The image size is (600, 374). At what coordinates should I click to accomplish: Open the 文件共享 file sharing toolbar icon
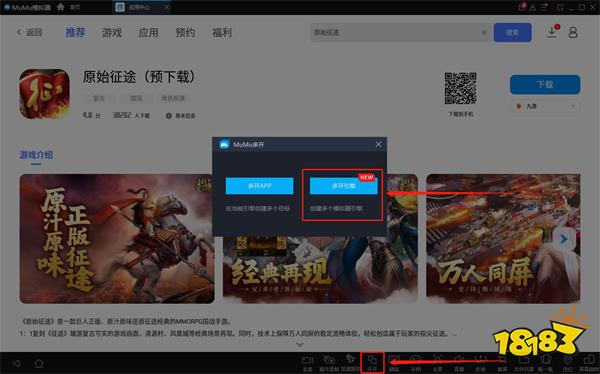coord(524,363)
